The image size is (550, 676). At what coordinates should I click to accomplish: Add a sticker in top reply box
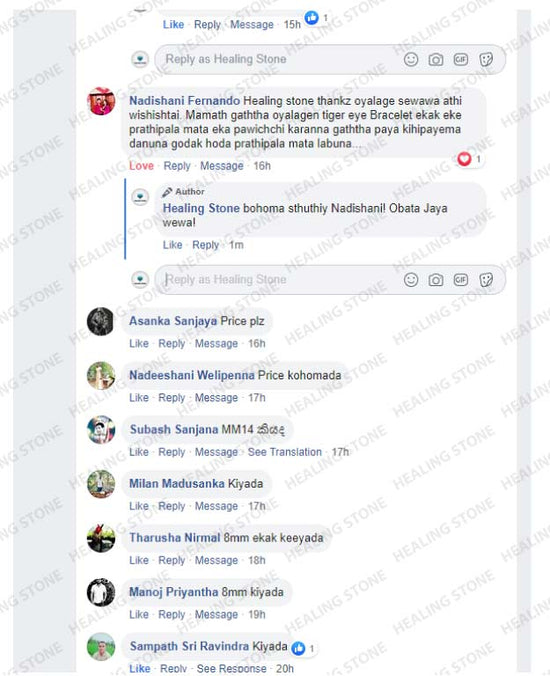coord(486,59)
